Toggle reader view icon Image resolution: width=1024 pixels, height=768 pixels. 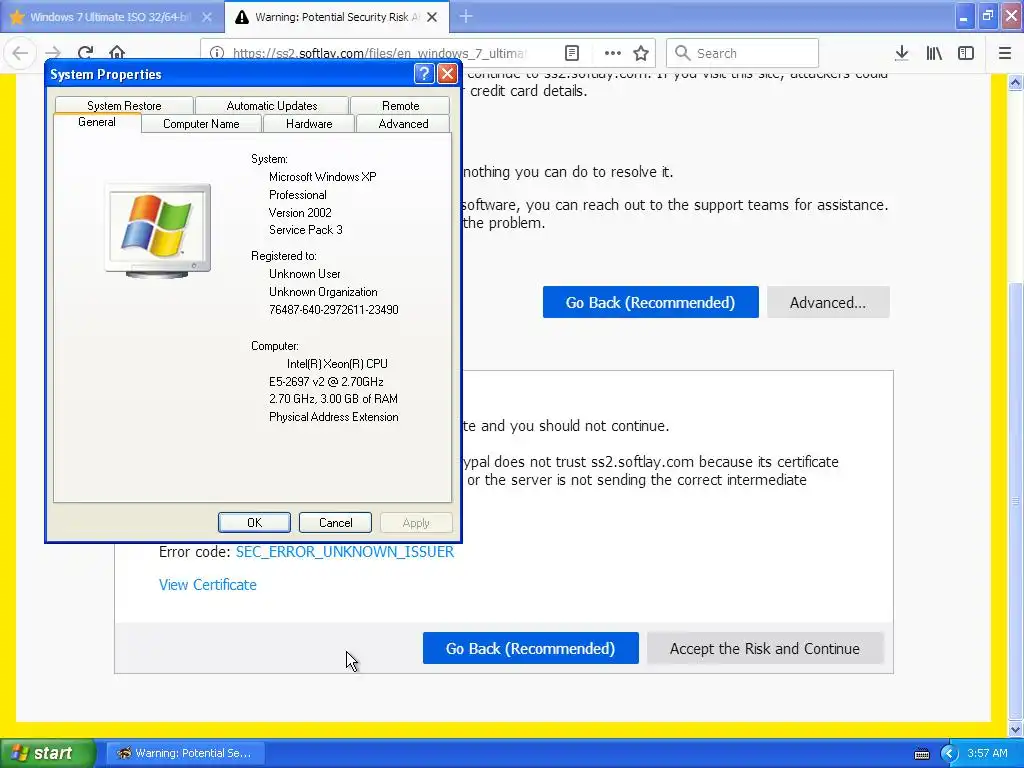pyautogui.click(x=571, y=53)
